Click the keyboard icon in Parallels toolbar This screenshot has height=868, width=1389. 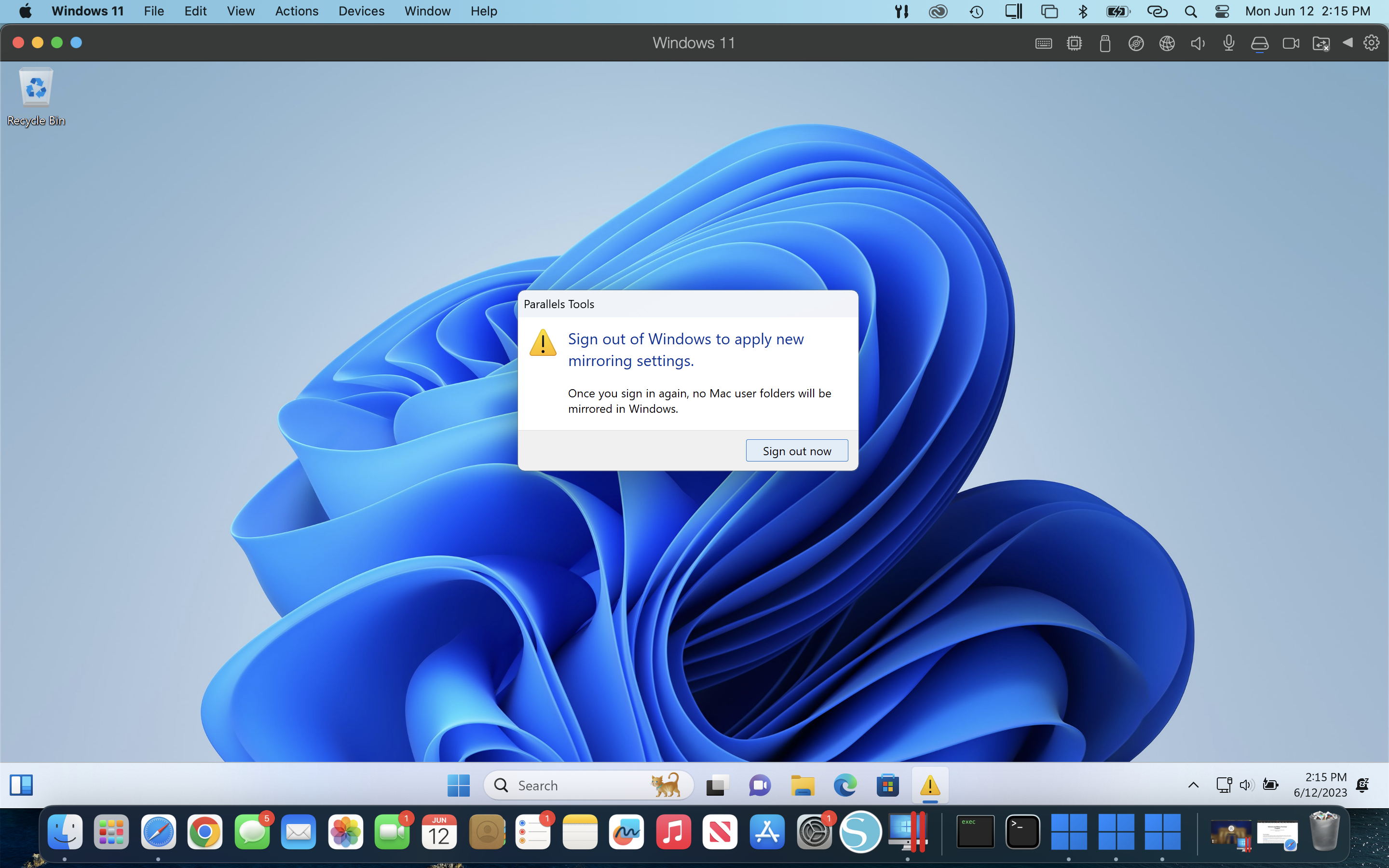tap(1043, 43)
